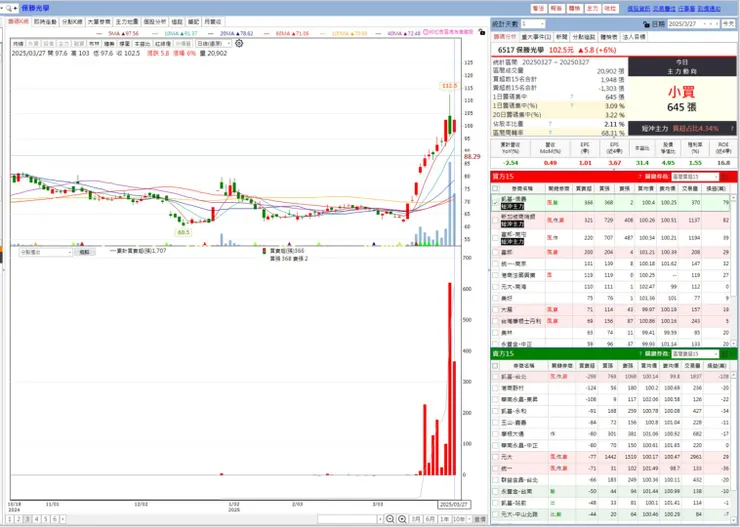The image size is (740, 527).
Task: Open the 分點進出 dropdown below the chart
Action: [x=45, y=252]
